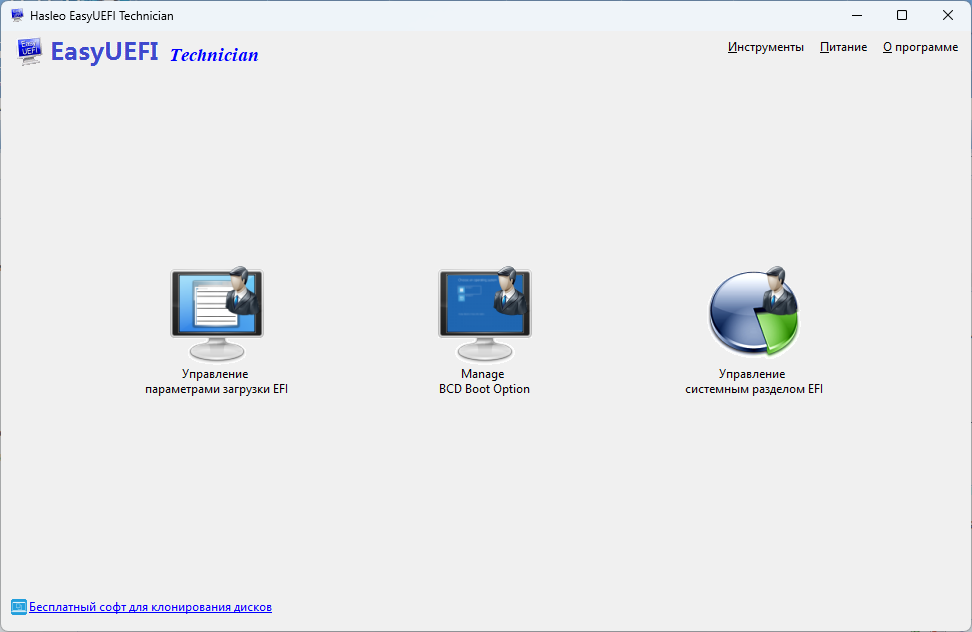
Task: Click the EasyUEFI logo icon in header
Action: [29, 52]
